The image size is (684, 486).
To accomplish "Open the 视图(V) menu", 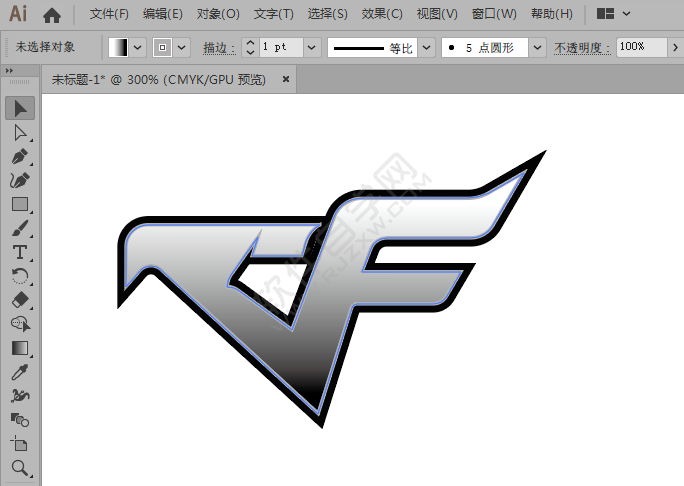I will [x=437, y=14].
